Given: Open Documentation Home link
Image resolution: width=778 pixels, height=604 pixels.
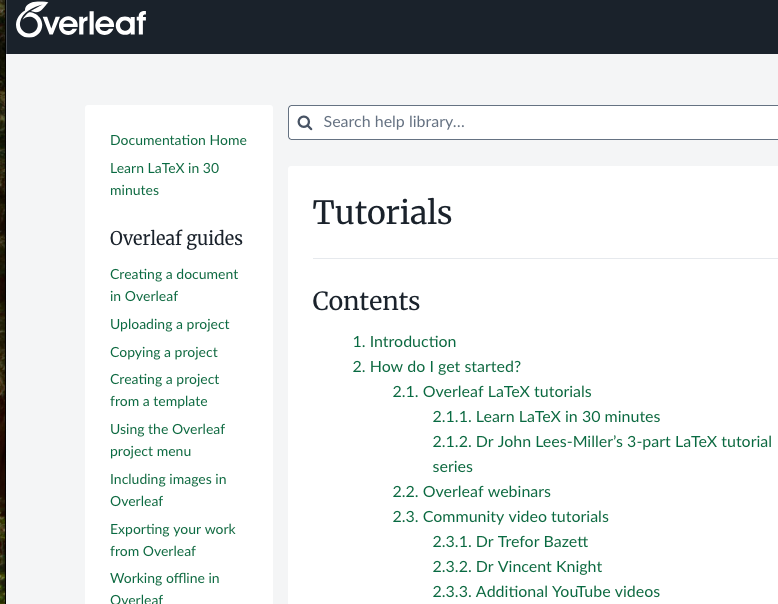Looking at the screenshot, I should click(178, 140).
